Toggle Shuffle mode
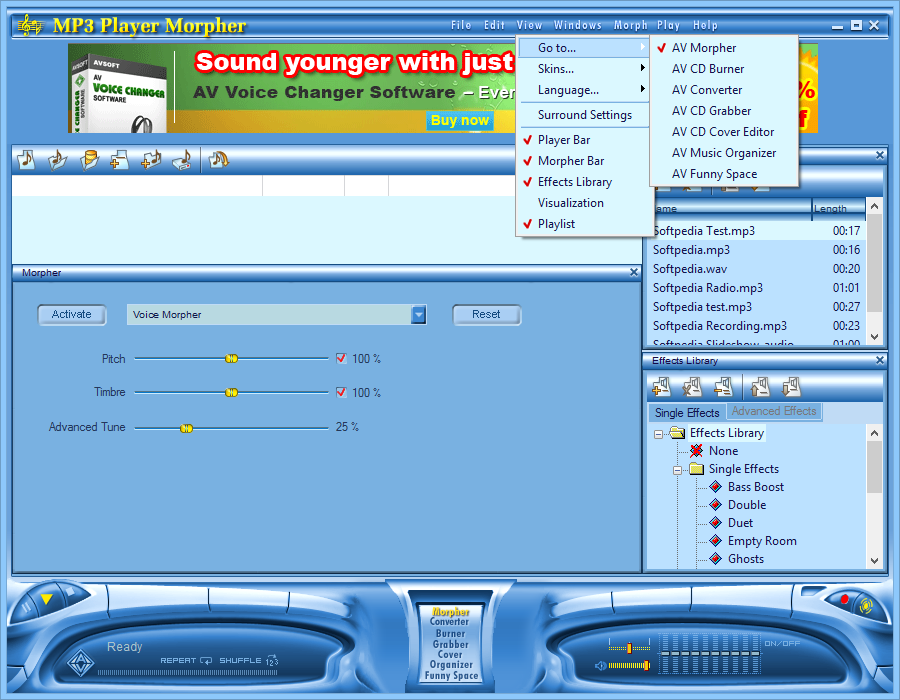 pyautogui.click(x=249, y=660)
